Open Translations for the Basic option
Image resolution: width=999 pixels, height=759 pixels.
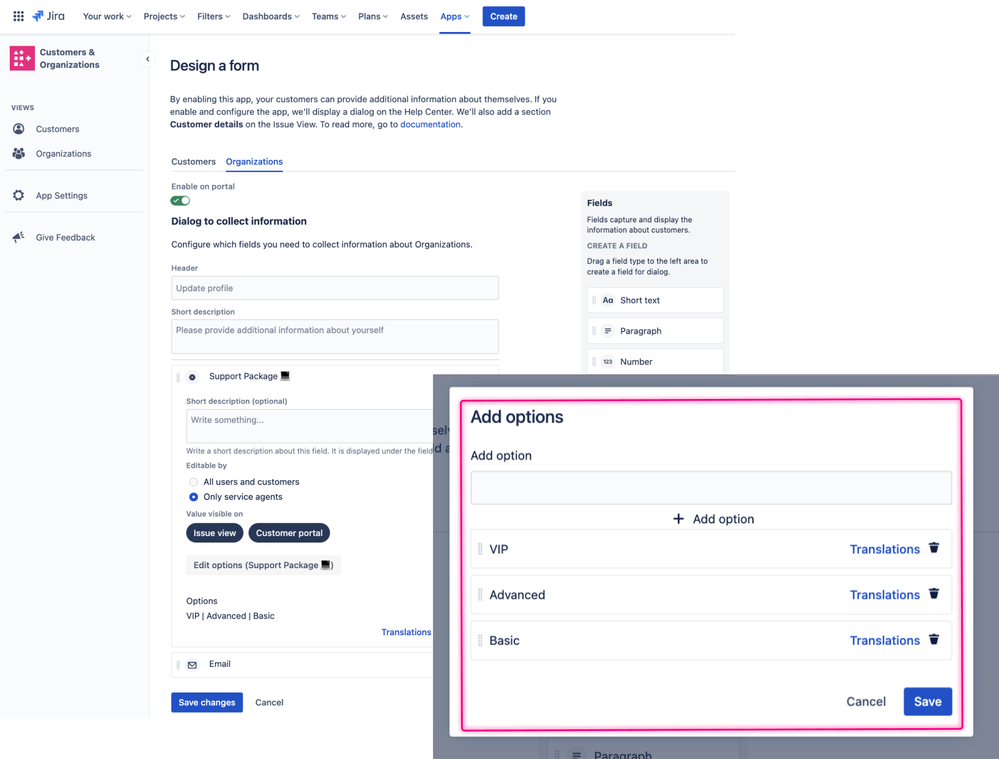[885, 640]
